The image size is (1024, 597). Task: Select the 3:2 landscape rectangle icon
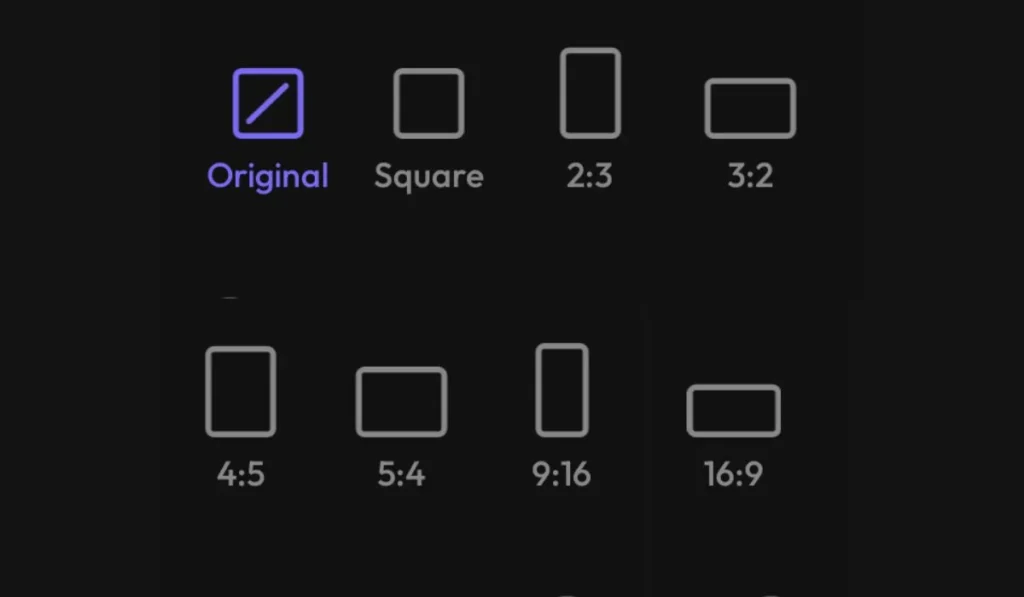pyautogui.click(x=750, y=108)
